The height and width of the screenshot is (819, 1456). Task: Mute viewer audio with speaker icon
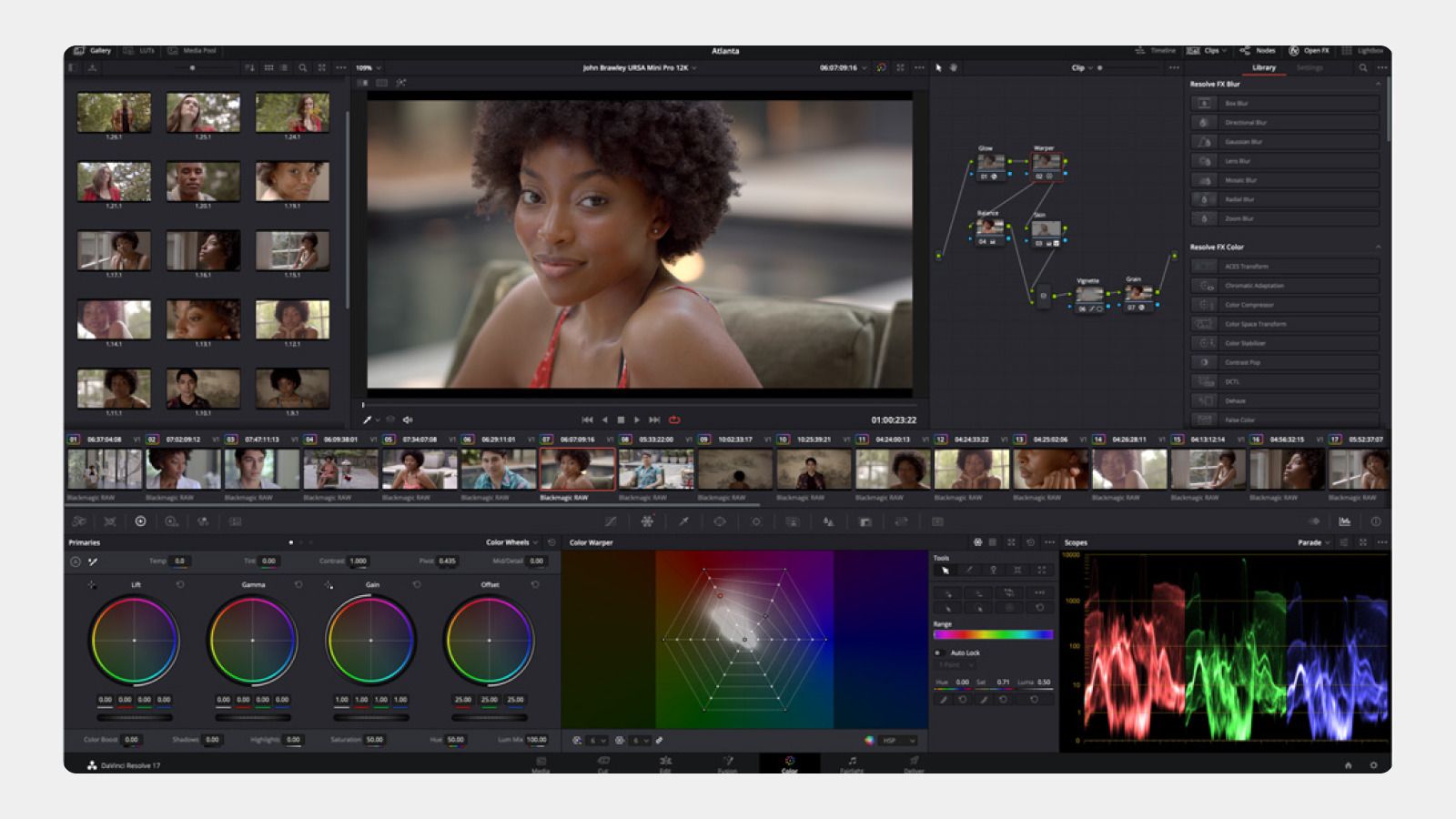408,420
